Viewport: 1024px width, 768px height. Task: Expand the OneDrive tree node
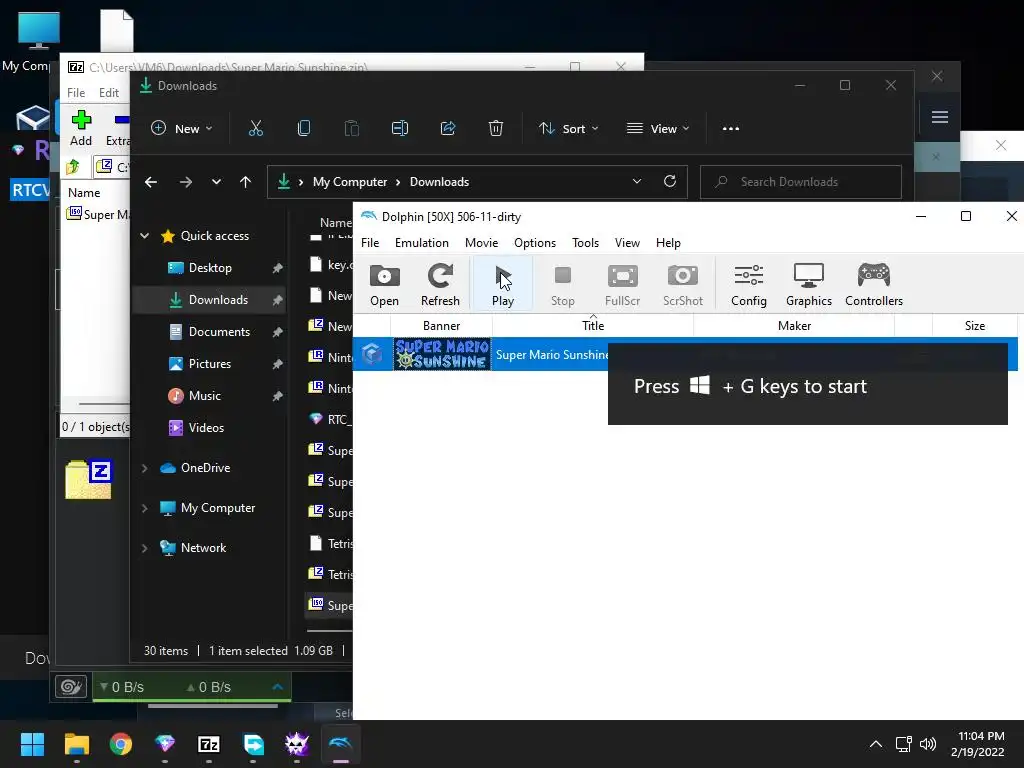point(144,468)
